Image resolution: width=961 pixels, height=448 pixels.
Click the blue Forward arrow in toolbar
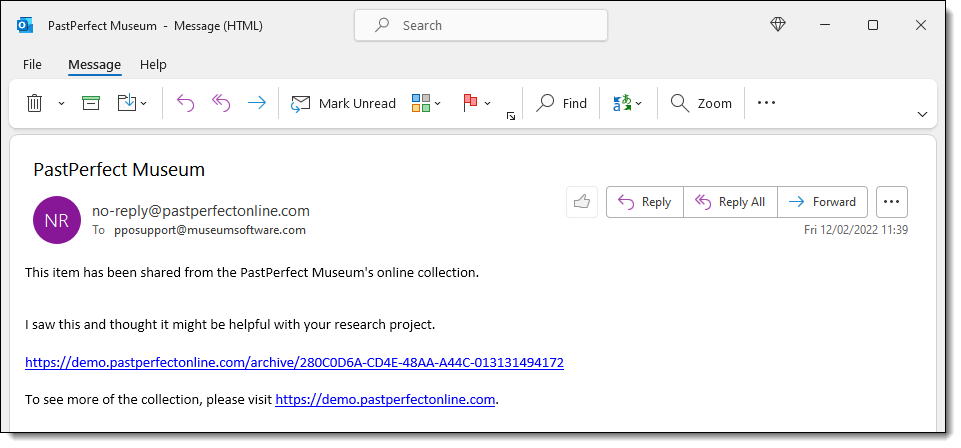point(257,103)
